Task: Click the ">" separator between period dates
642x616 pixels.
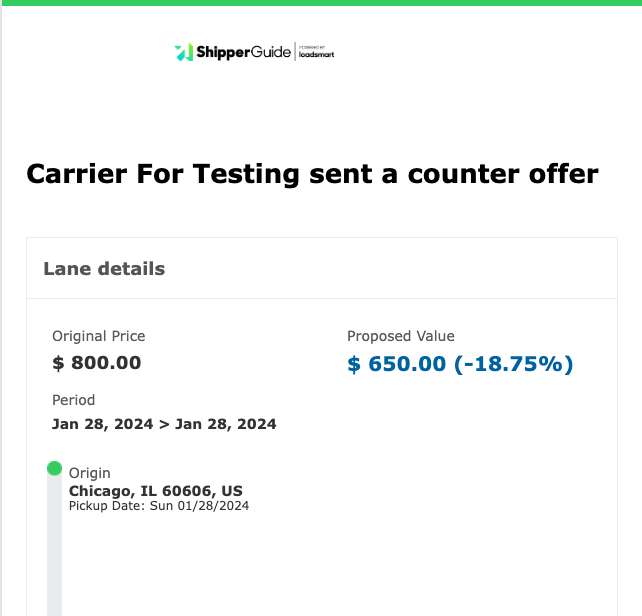Action: click(x=164, y=424)
